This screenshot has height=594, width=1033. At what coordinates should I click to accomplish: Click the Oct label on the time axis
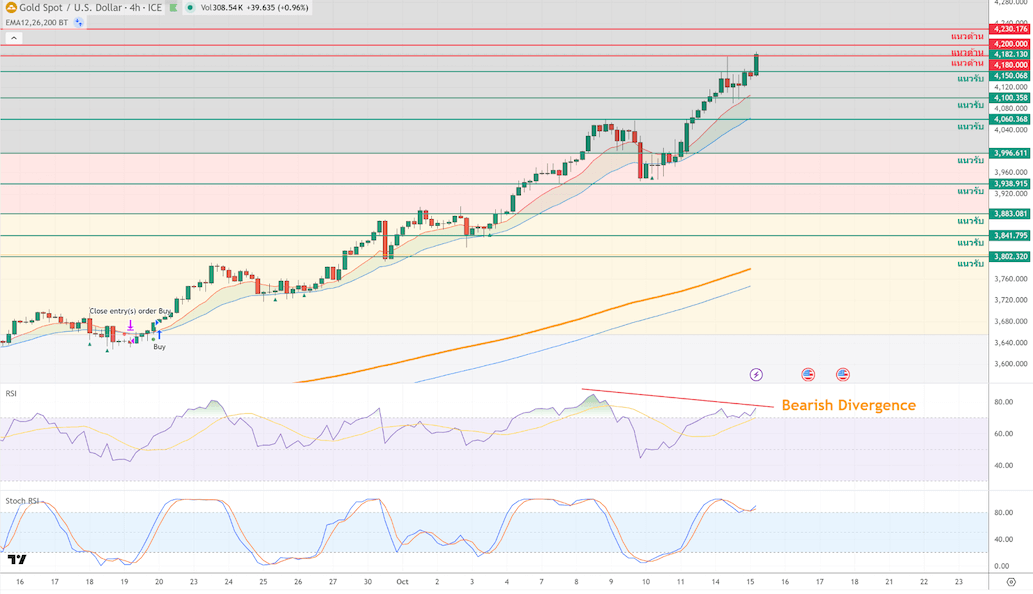(x=402, y=580)
